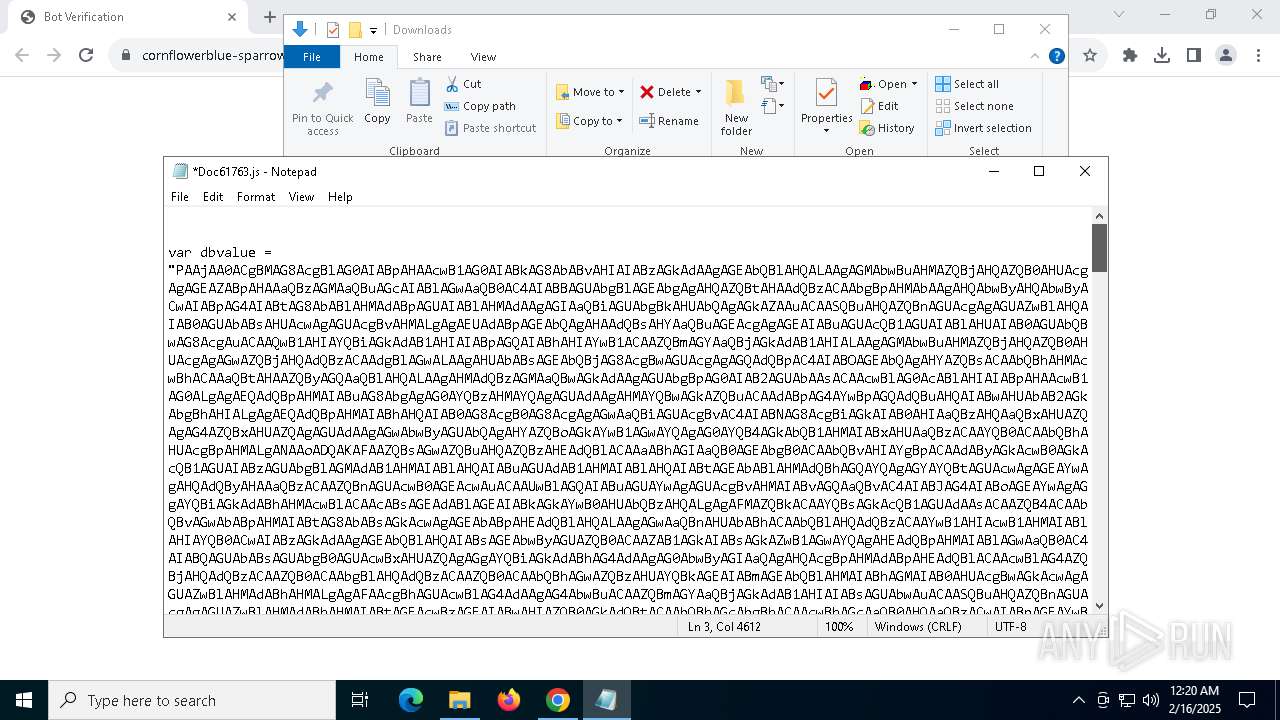This screenshot has height=720, width=1280.
Task: Toggle Chrome side panel icon
Action: click(x=1194, y=56)
